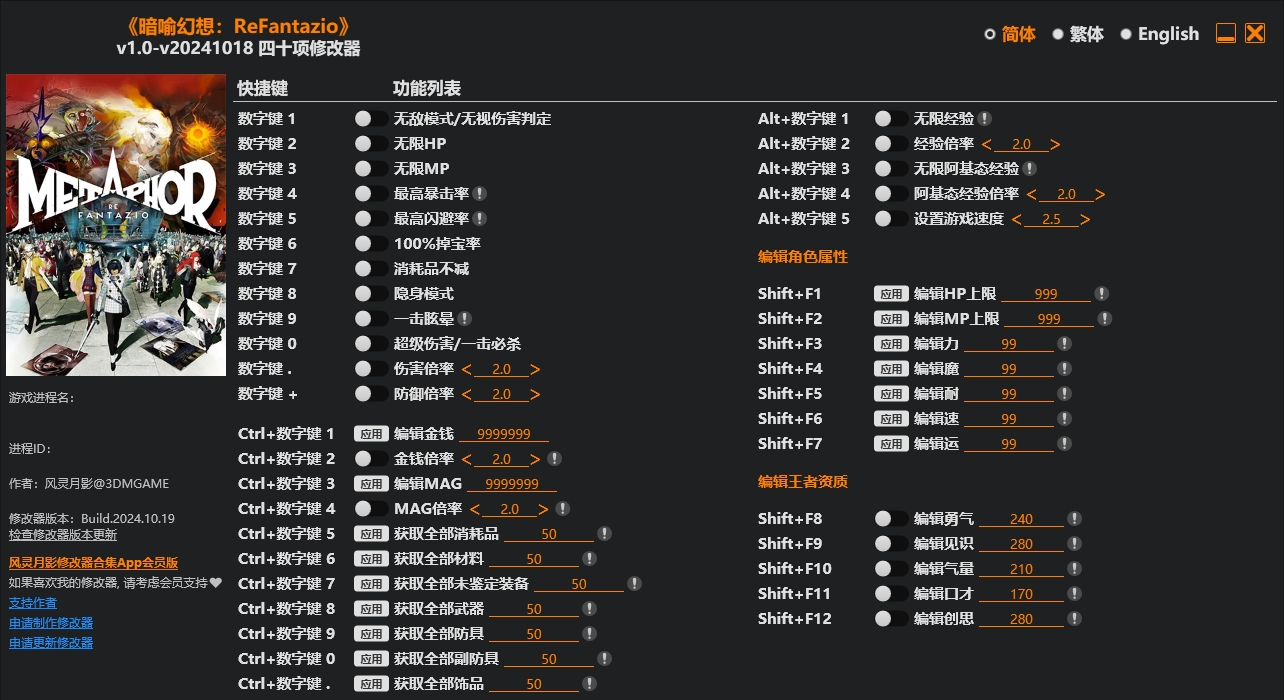
Task: Click info icon beside 一击眩晕
Action: click(465, 319)
